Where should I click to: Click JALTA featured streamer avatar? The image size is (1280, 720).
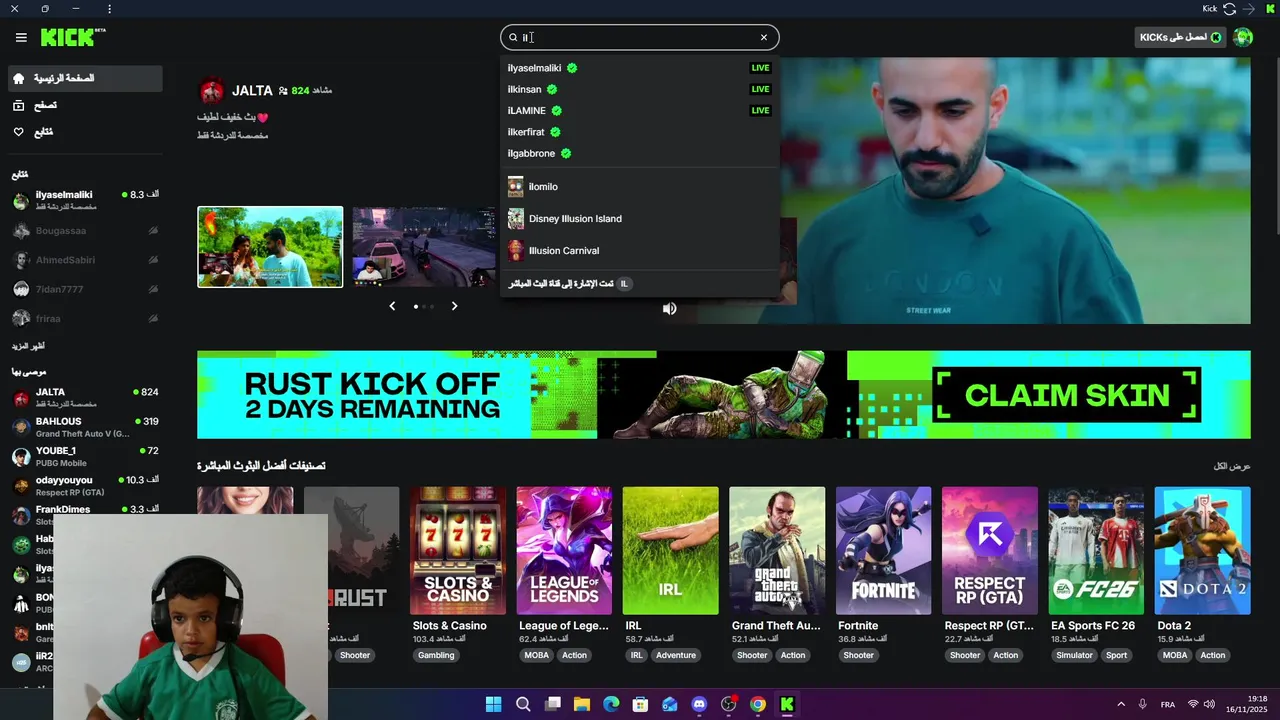(x=212, y=91)
